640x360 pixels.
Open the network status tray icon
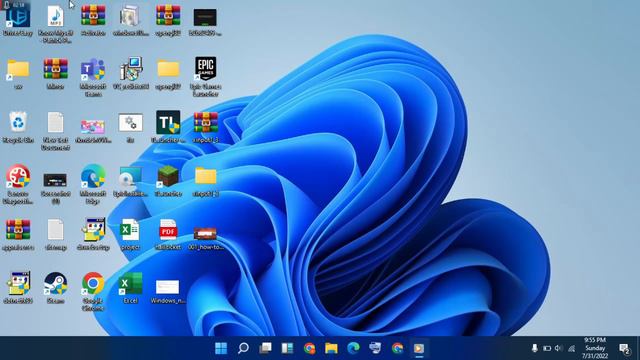pyautogui.click(x=571, y=348)
